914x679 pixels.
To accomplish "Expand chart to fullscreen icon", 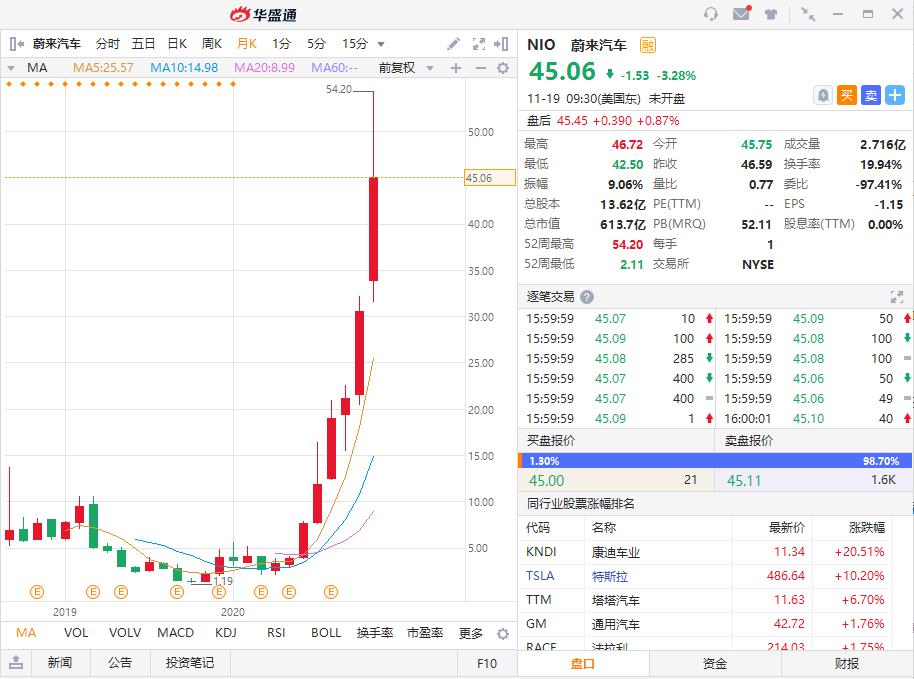I will pyautogui.click(x=479, y=44).
